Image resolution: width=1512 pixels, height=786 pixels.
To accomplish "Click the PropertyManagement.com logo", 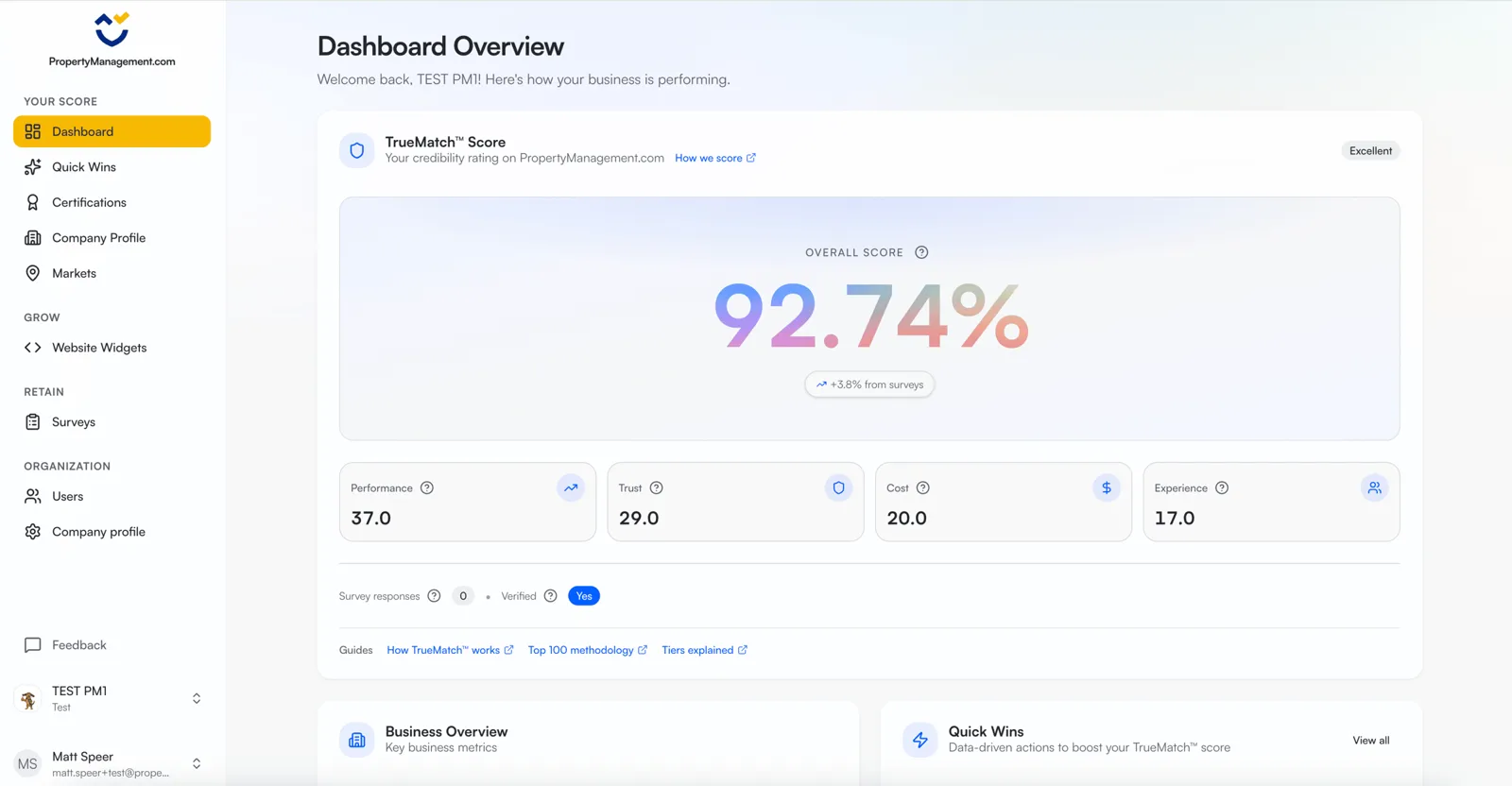I will coord(112,41).
